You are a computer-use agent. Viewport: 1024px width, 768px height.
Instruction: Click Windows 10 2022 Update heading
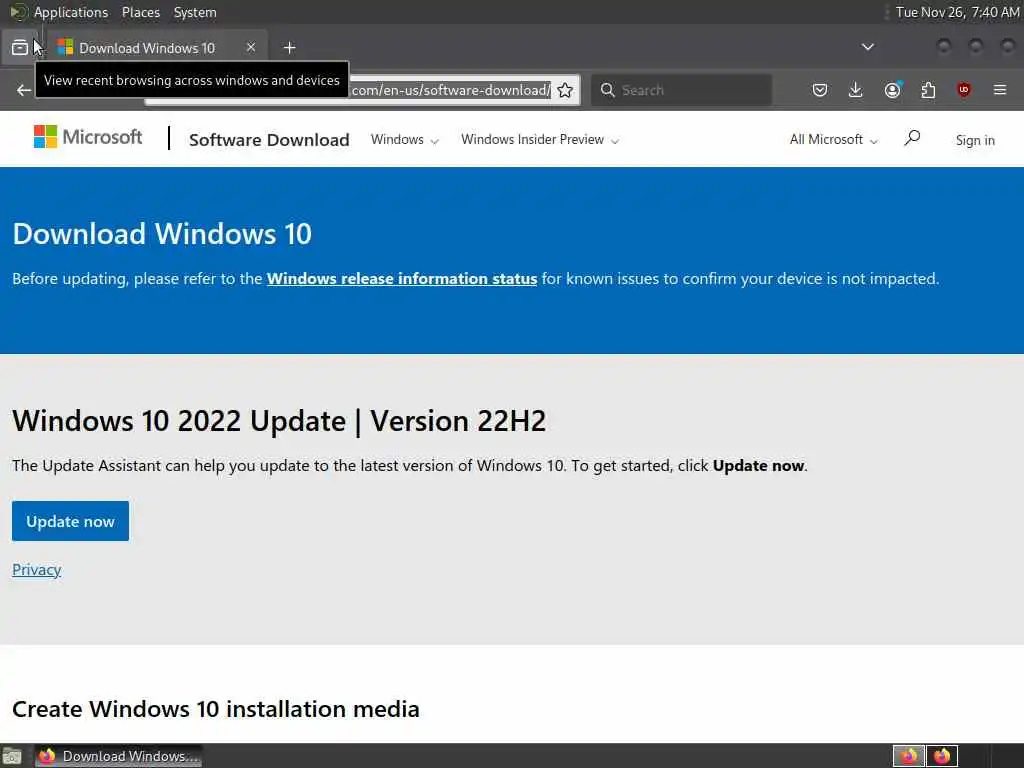[279, 421]
